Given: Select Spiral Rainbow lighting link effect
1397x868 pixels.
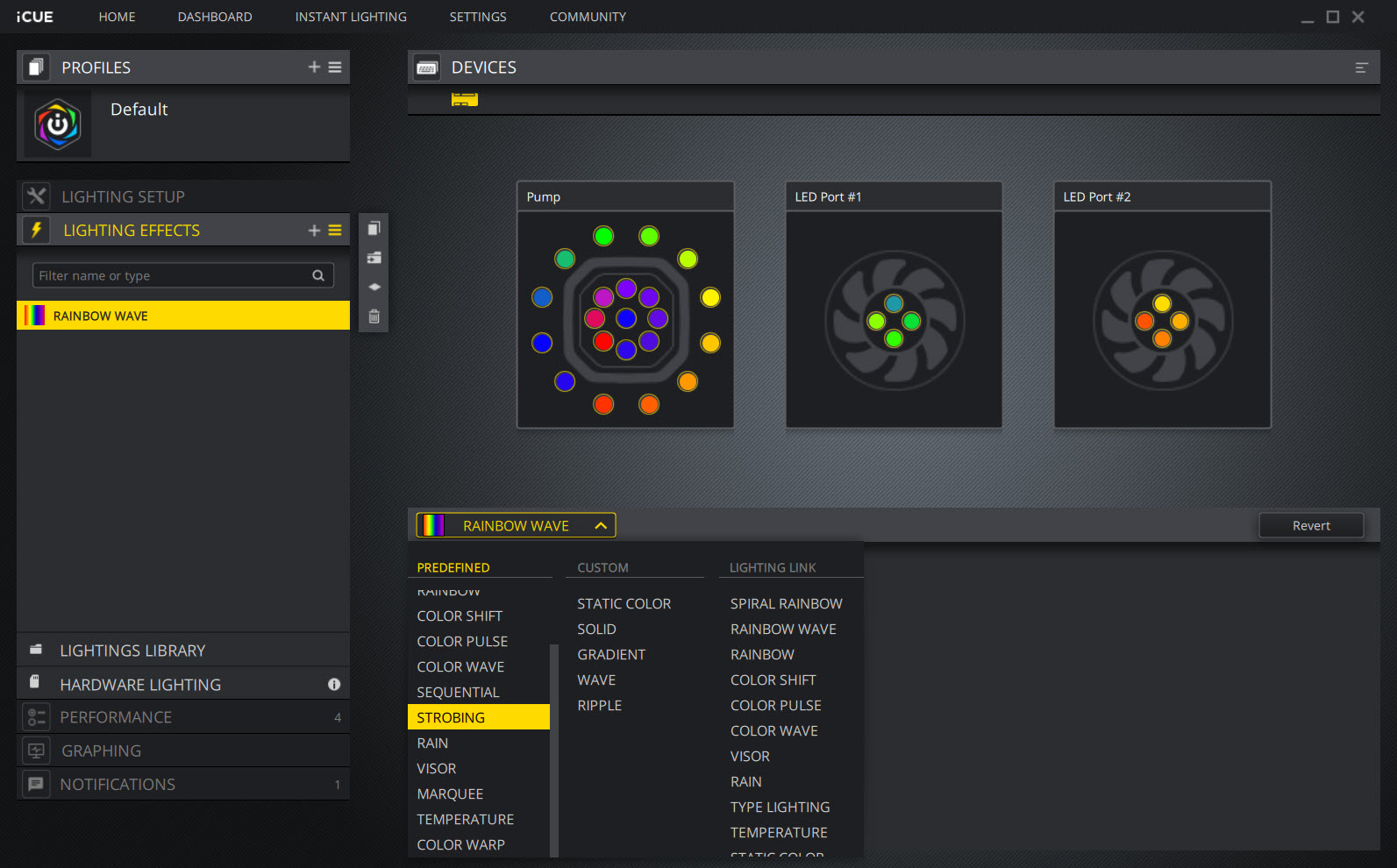Looking at the screenshot, I should pos(786,603).
